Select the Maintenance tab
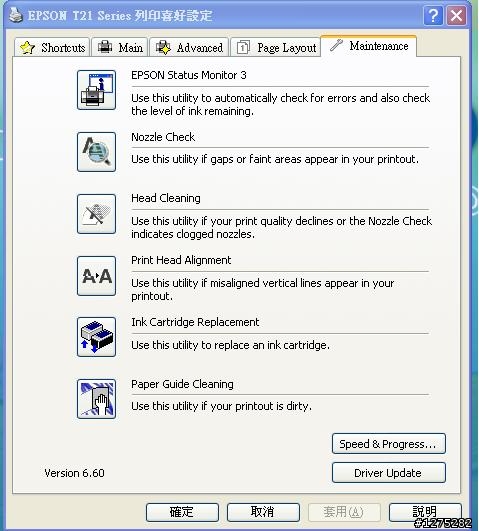The height and width of the screenshot is (531, 479). pos(369,46)
